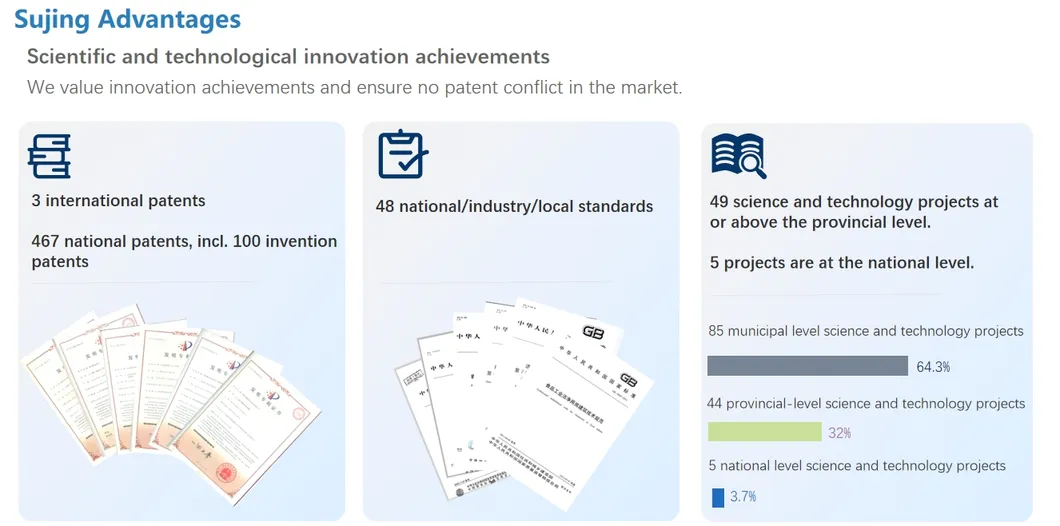Select the Scientific and technological innovation achievements subtitle

click(288, 56)
